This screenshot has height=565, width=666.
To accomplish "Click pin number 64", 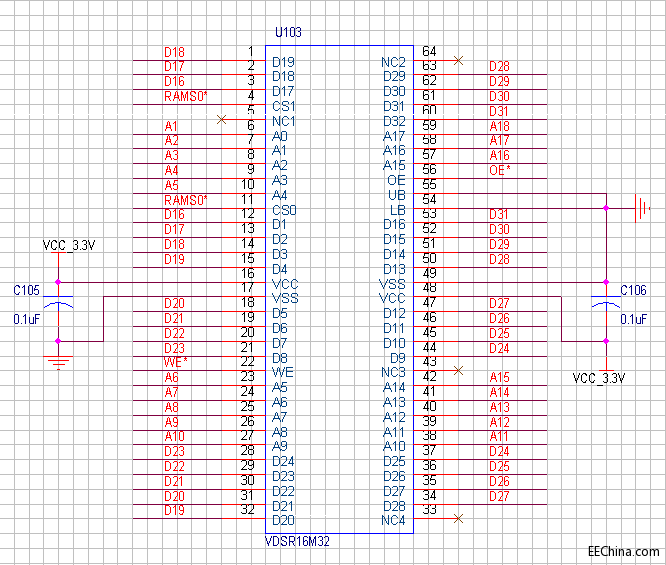I will (429, 51).
